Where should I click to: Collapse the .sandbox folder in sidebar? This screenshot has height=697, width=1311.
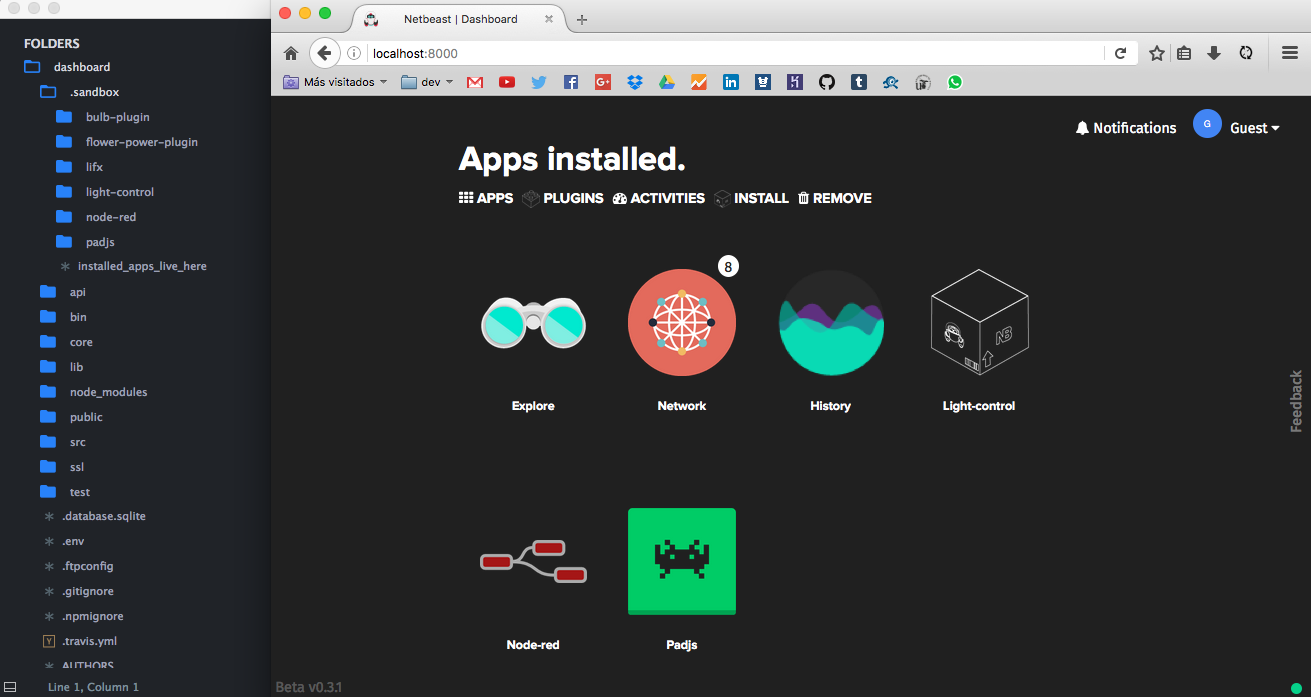tap(94, 92)
